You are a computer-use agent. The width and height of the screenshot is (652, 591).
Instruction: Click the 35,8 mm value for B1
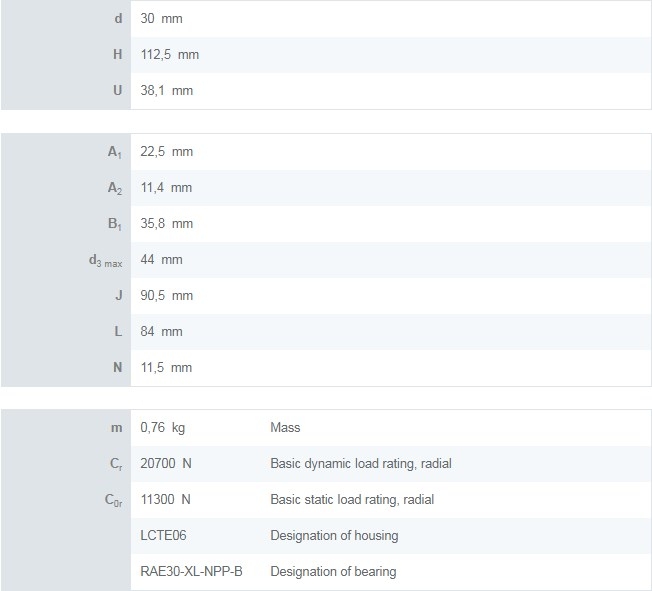click(167, 223)
